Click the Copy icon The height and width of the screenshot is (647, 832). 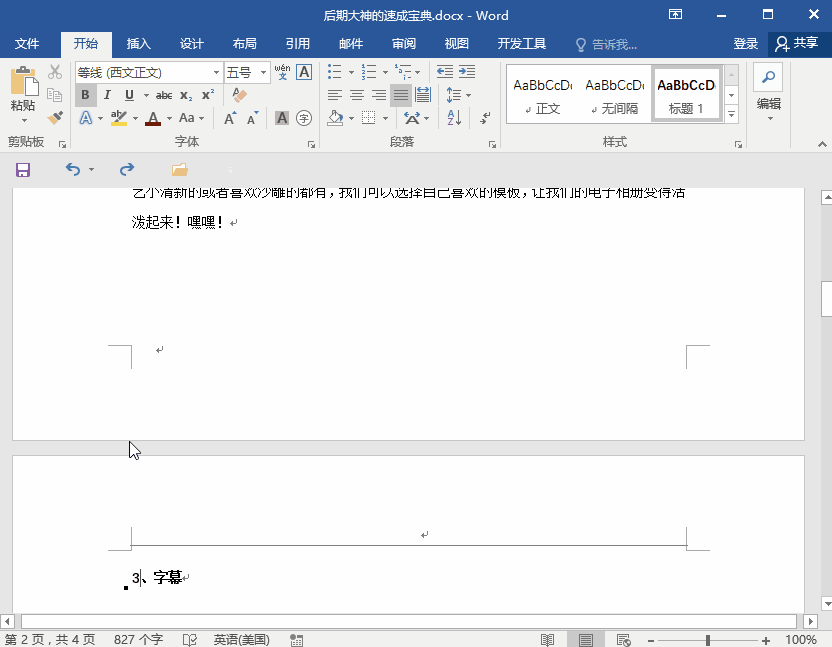[55, 94]
